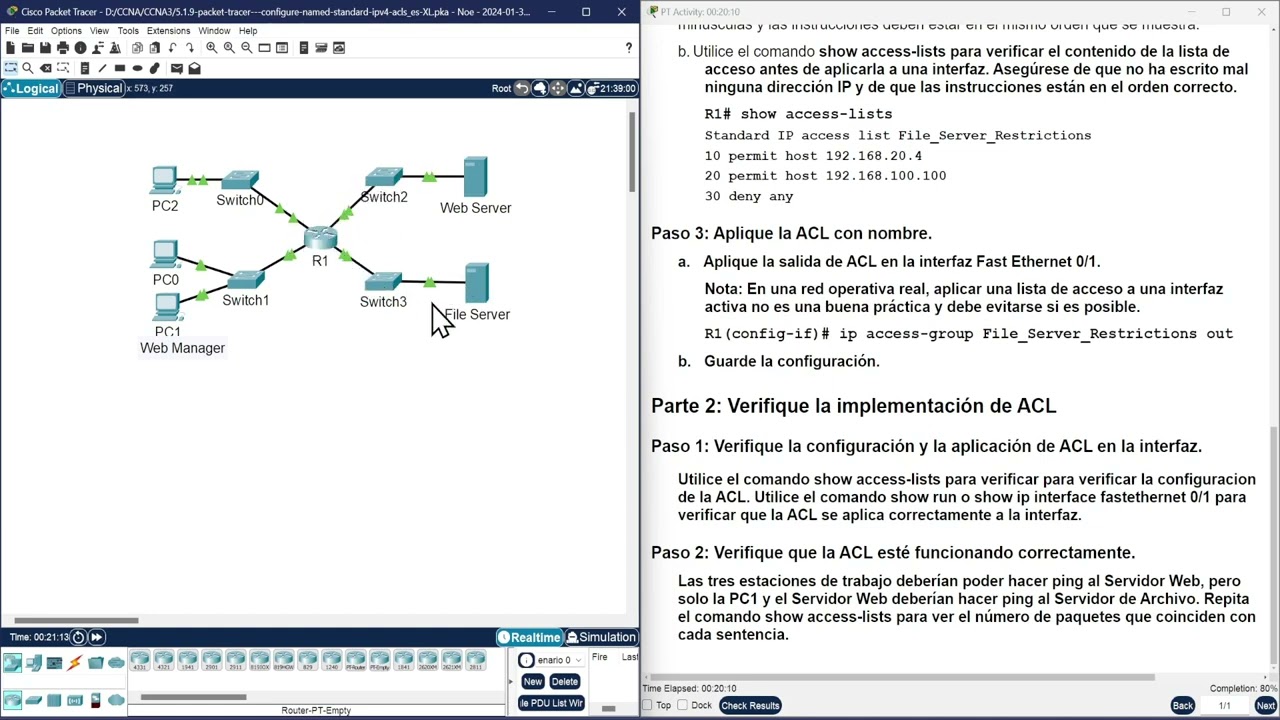Open the Options menu
This screenshot has height=720, width=1280.
pyautogui.click(x=66, y=31)
